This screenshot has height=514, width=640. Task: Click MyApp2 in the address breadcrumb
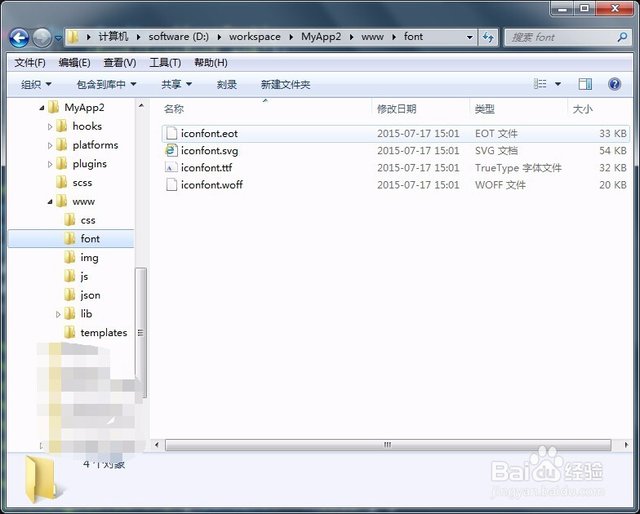321,37
